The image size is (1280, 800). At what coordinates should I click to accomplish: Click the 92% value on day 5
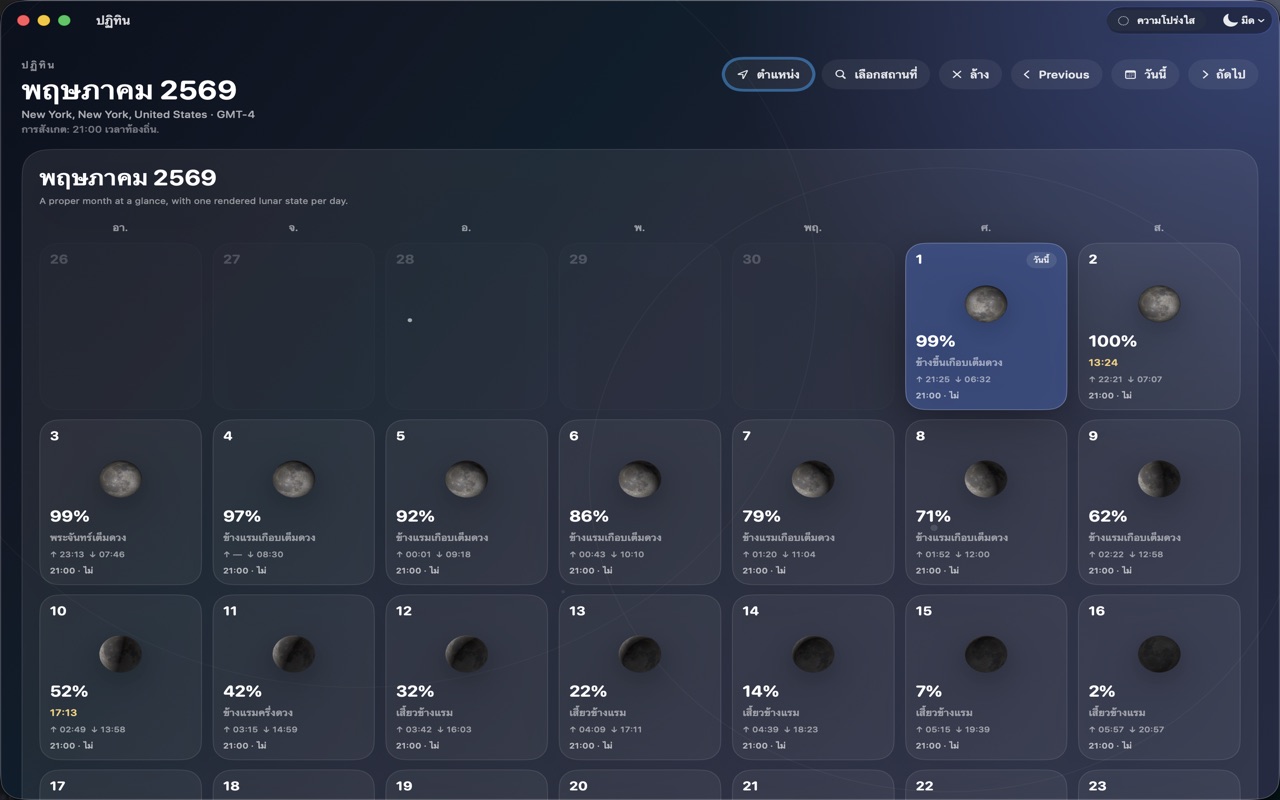[x=415, y=516]
